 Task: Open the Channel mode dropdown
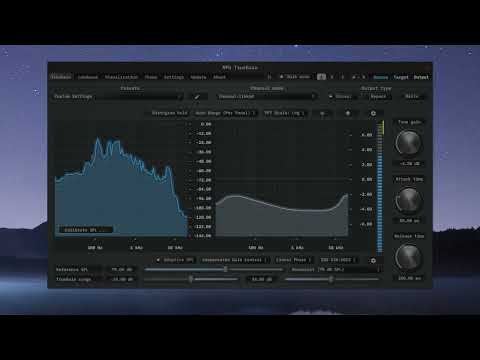coord(267,97)
